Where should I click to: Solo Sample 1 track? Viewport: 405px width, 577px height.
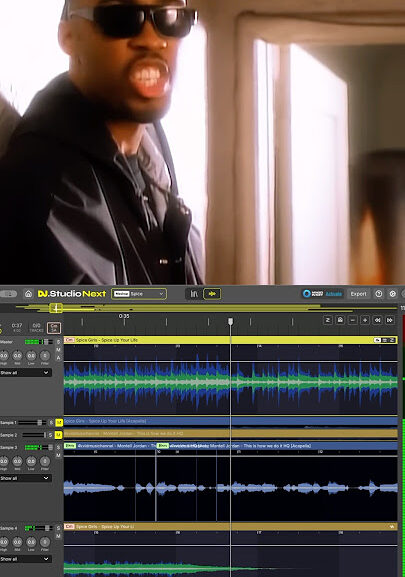pos(51,423)
